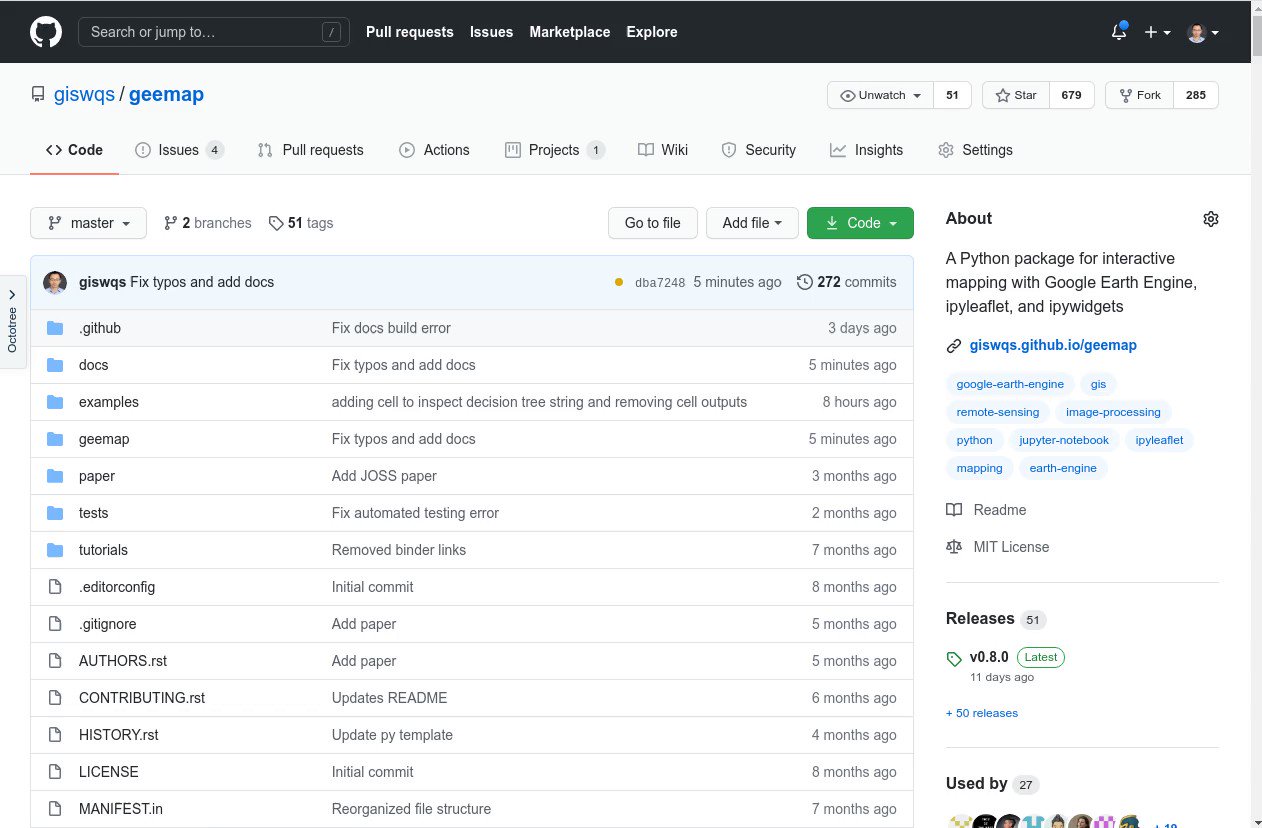Viewport: 1262px width, 828px height.
Task: Click the docs folder icon
Action: [55, 365]
